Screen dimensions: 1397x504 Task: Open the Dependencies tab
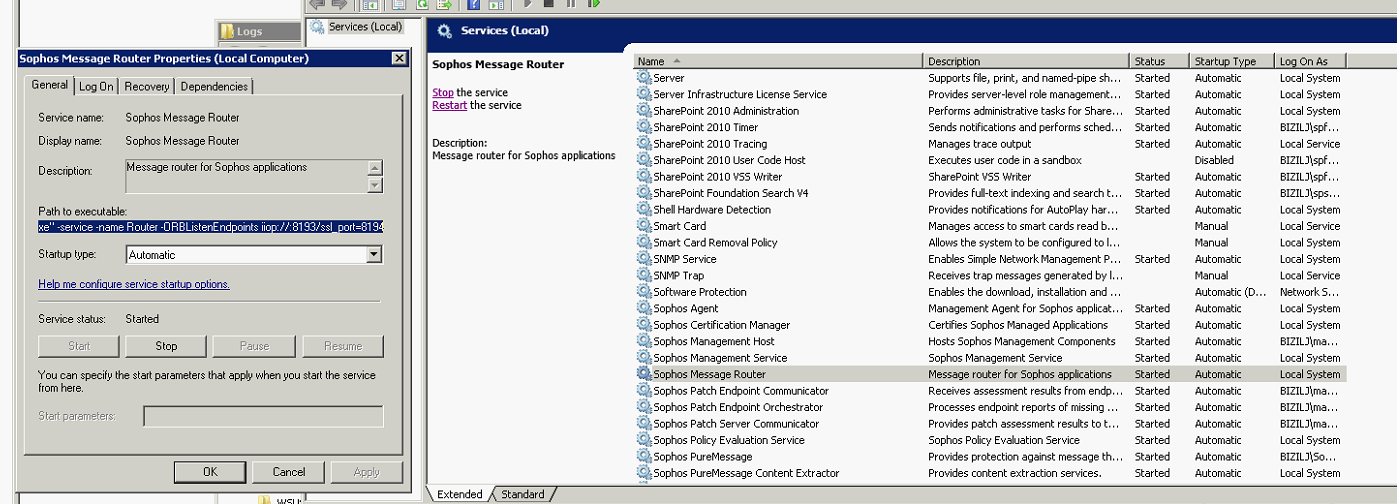214,87
